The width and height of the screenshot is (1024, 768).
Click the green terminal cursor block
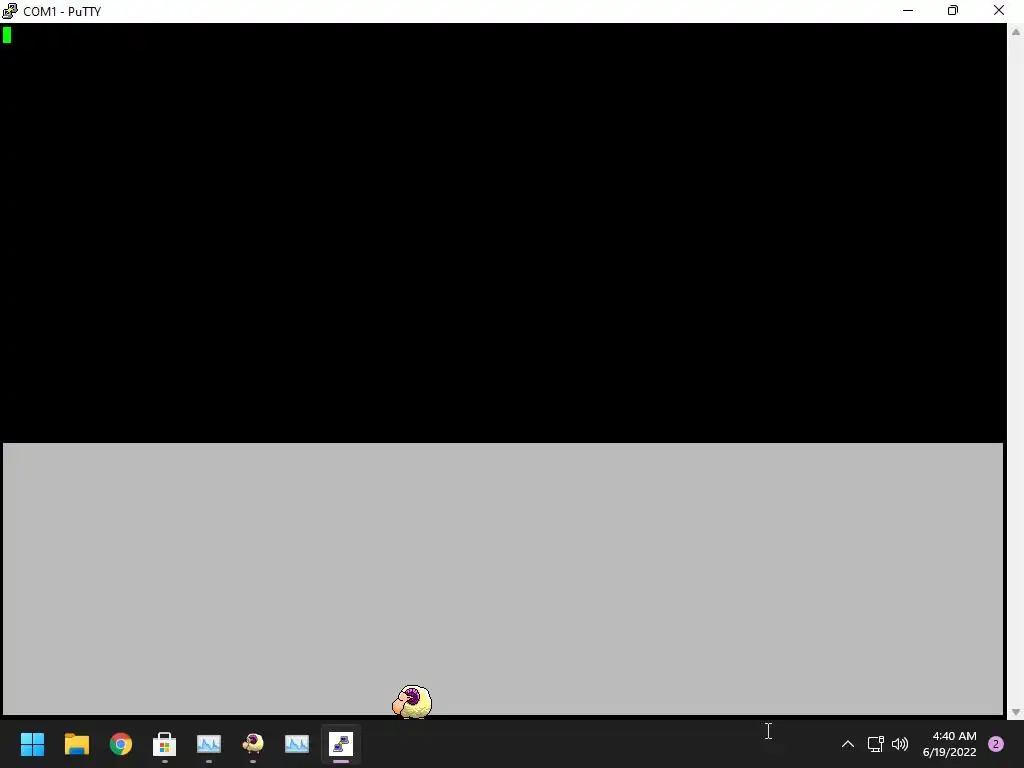coord(7,35)
